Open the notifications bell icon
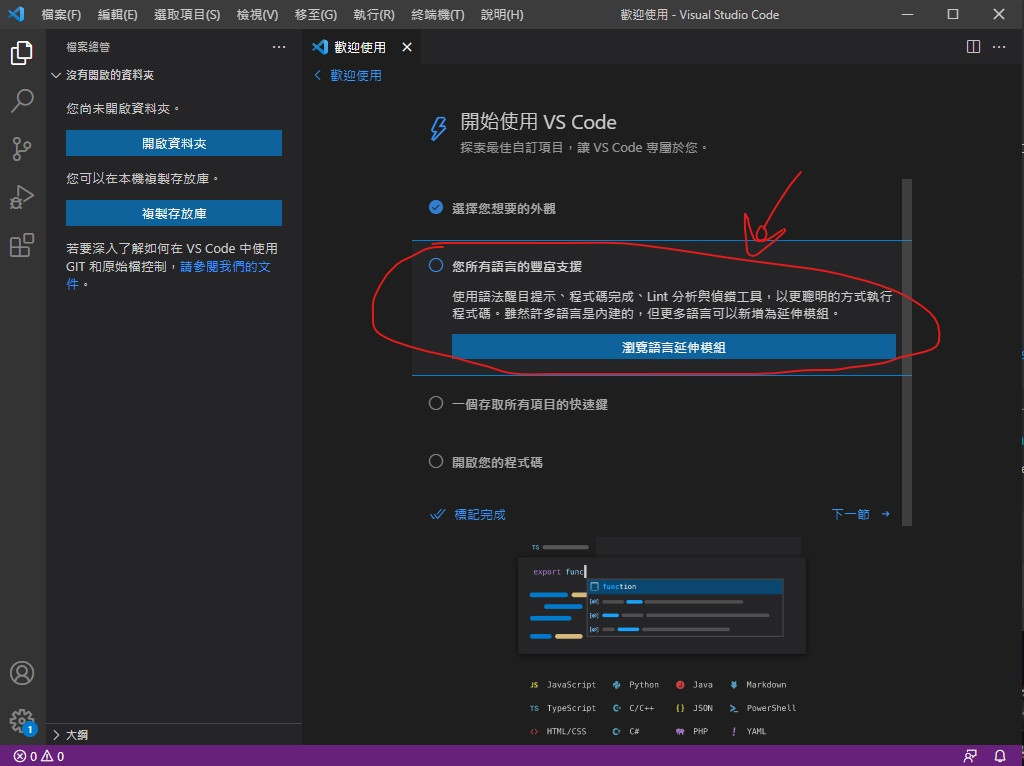This screenshot has width=1024, height=766. pos(1000,756)
